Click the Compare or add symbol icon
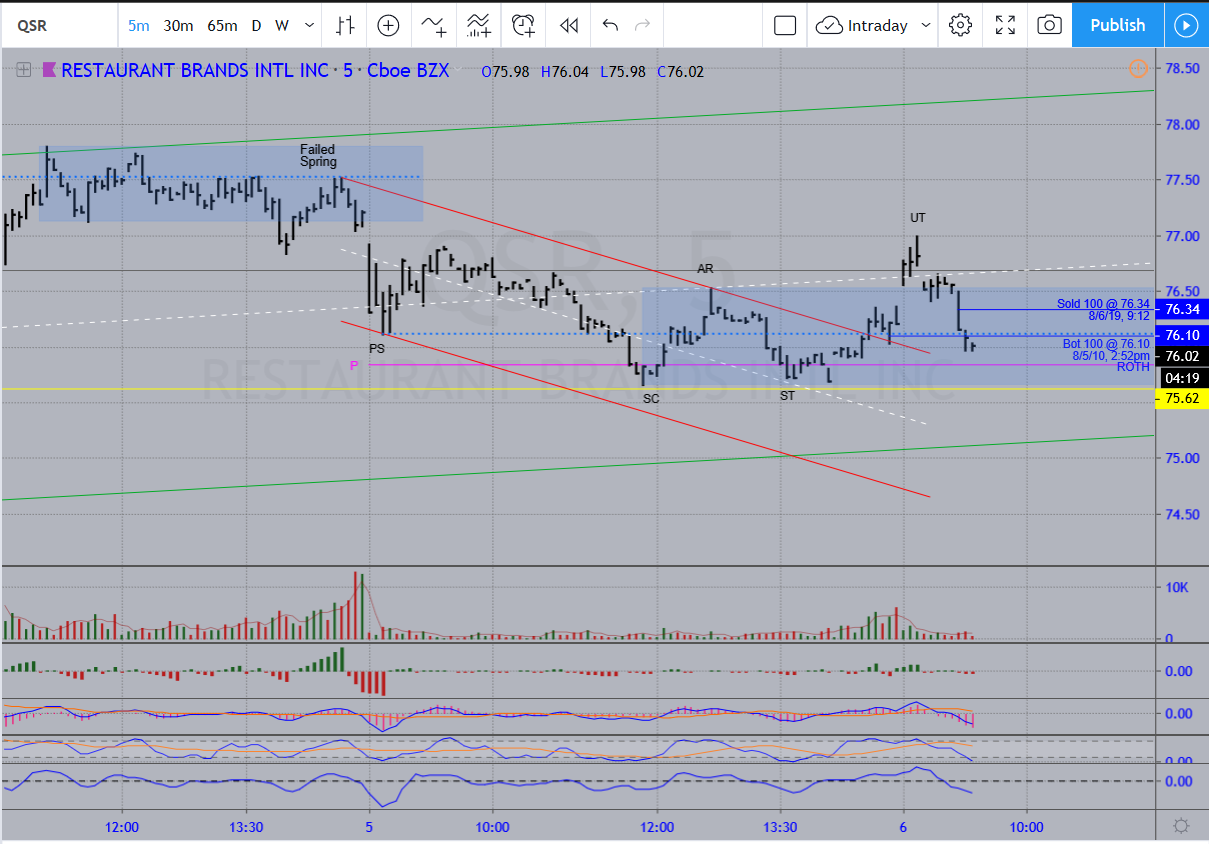 [x=388, y=25]
